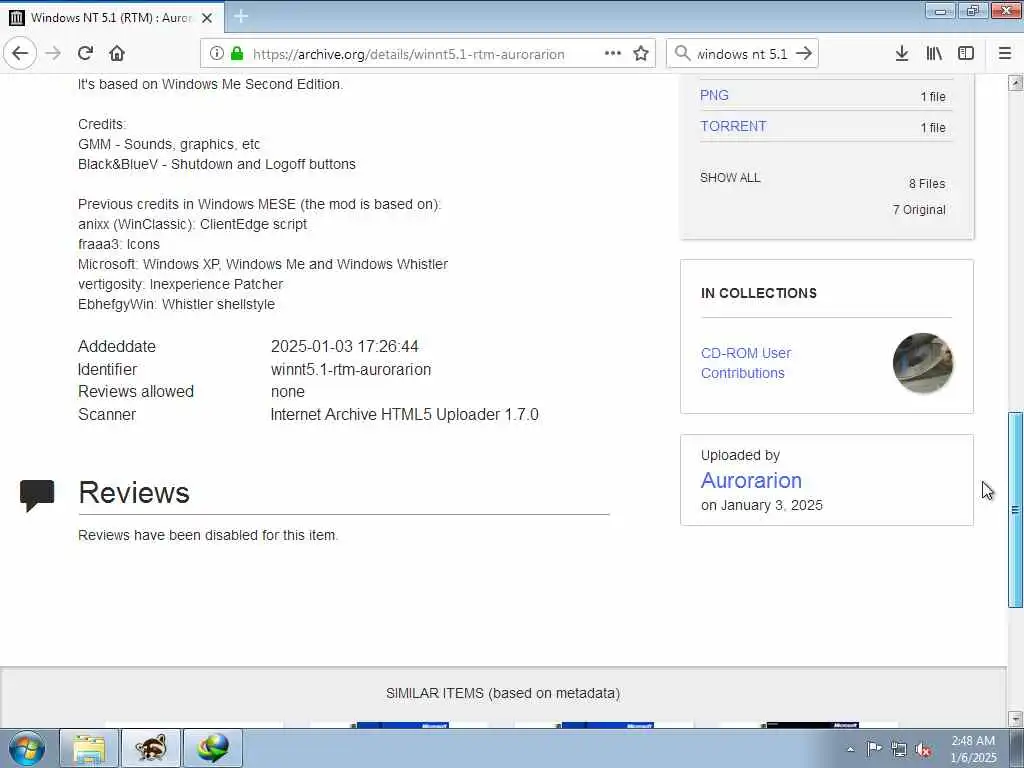Click the network tray icon
Image resolution: width=1024 pixels, height=768 pixels.
click(x=899, y=750)
